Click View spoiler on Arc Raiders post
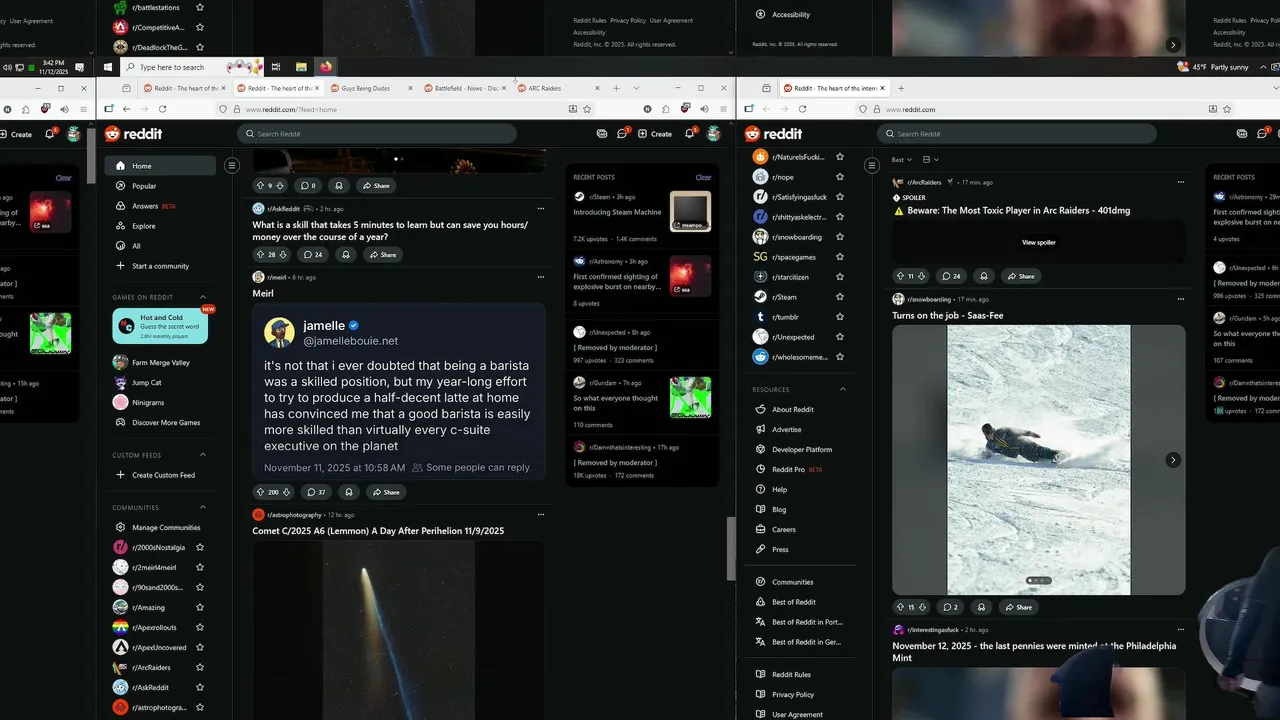The height and width of the screenshot is (720, 1280). coord(1038,242)
